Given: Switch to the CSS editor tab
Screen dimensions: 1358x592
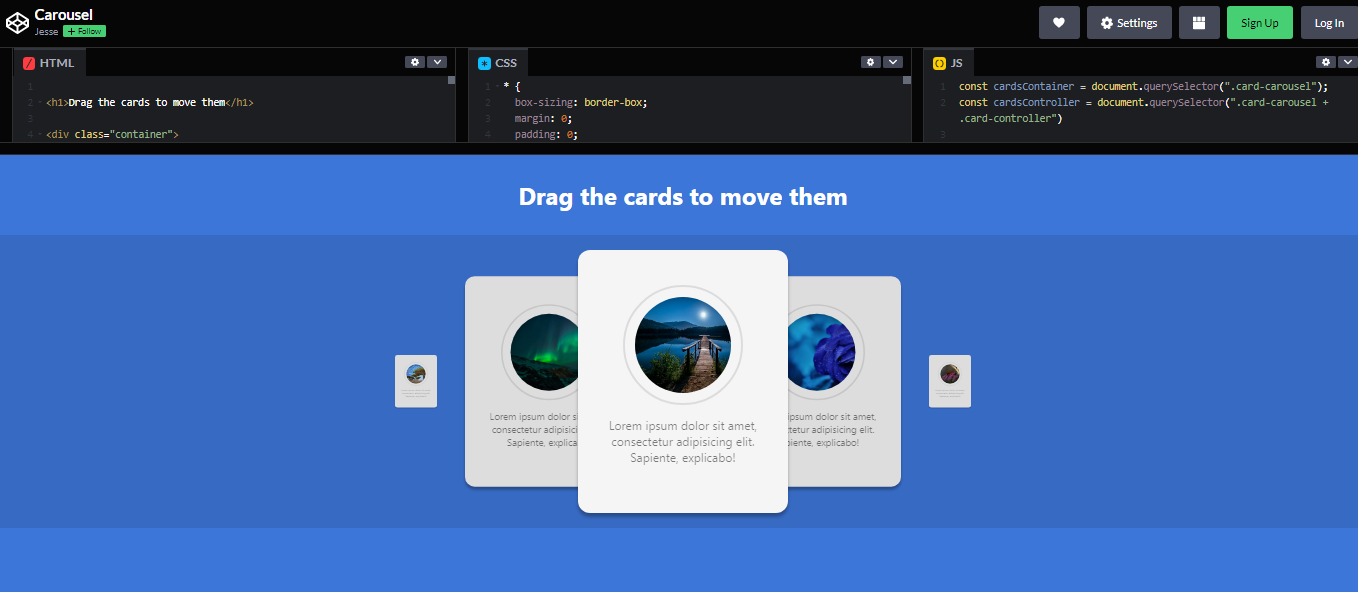Looking at the screenshot, I should (509, 61).
